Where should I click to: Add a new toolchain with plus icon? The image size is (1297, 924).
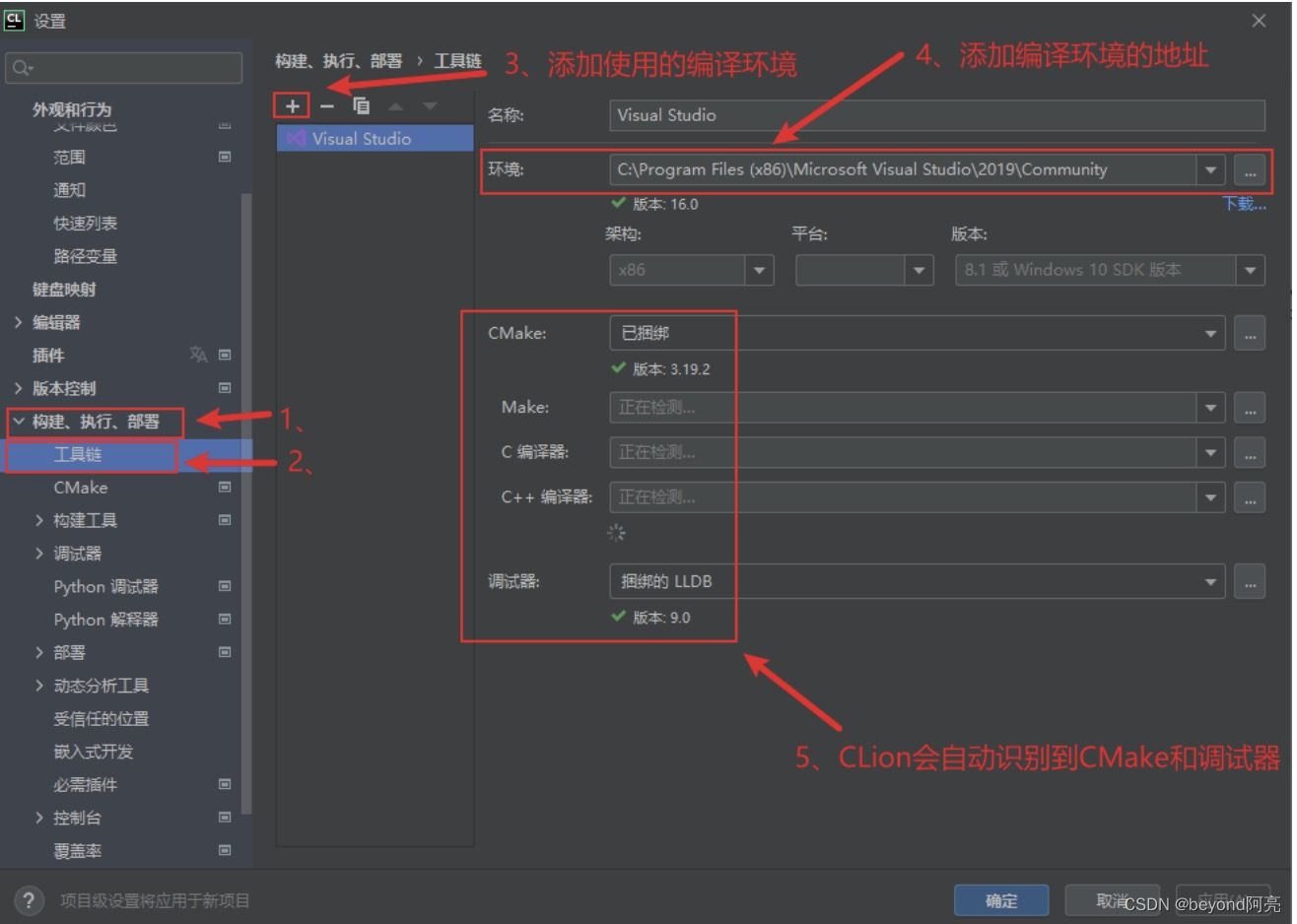coord(292,105)
